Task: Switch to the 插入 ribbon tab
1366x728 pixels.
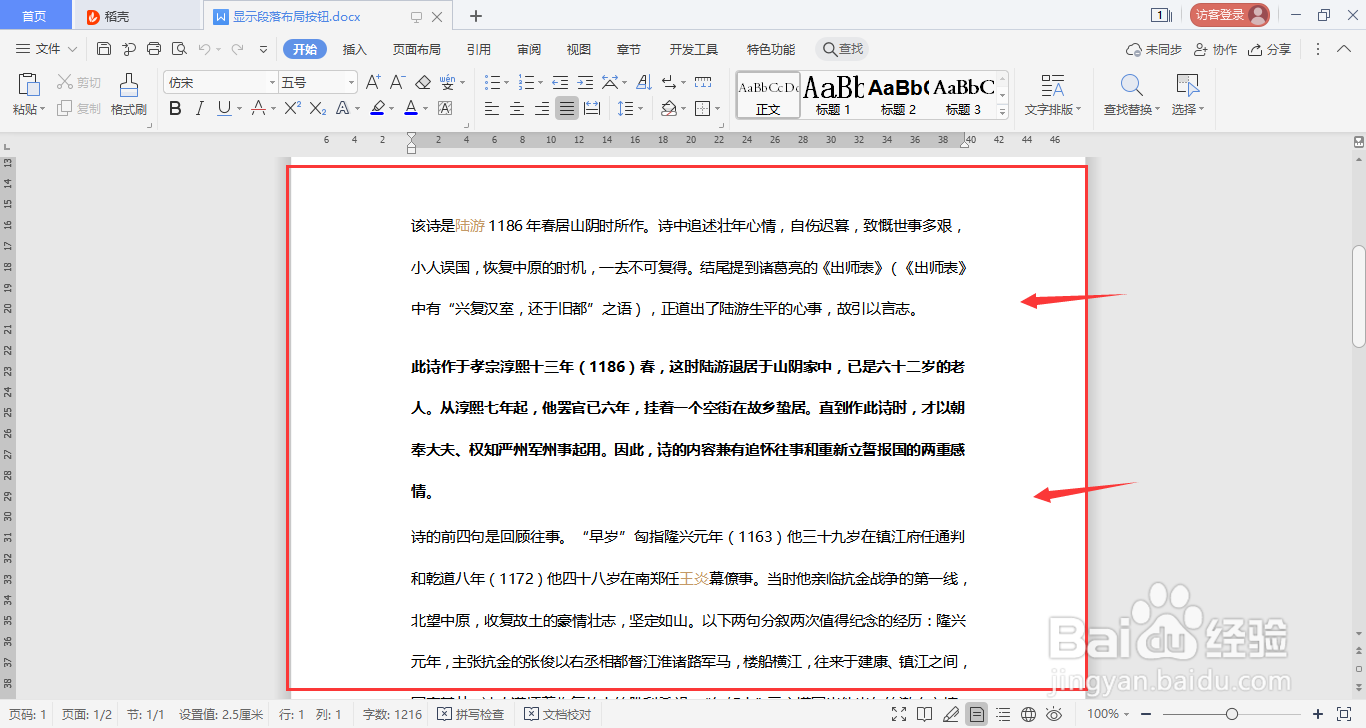Action: coord(354,48)
